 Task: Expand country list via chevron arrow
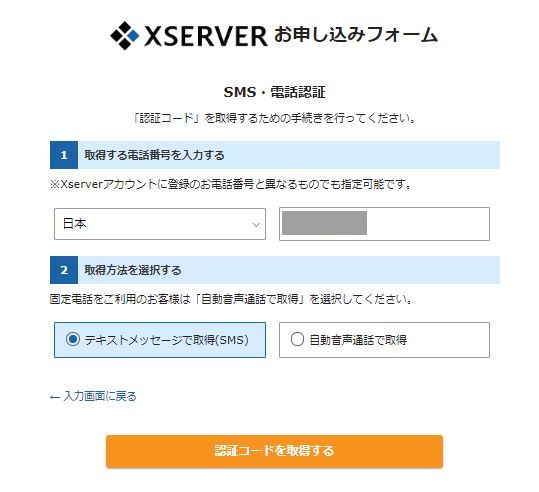click(256, 225)
